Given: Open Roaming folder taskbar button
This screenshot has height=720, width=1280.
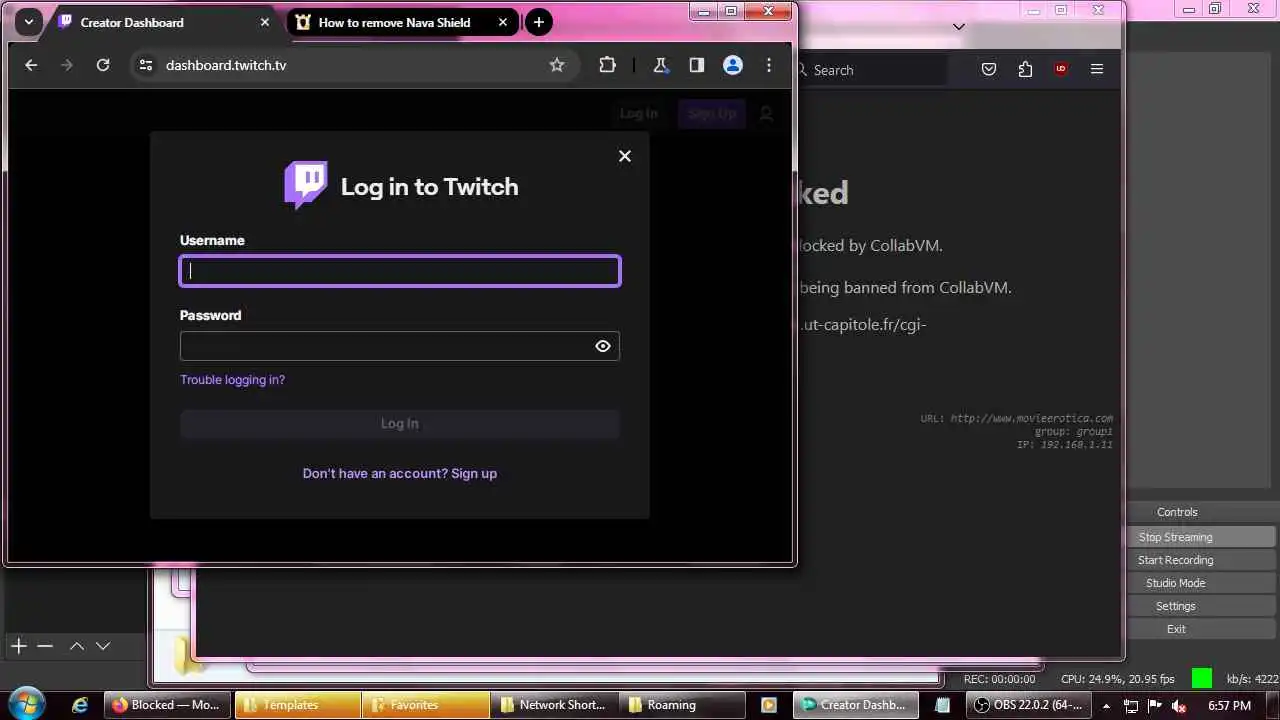Looking at the screenshot, I should click(682, 705).
